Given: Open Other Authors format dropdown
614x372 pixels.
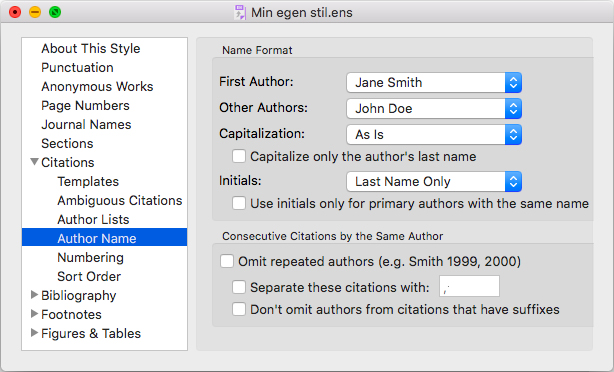Looking at the screenshot, I should click(x=434, y=108).
